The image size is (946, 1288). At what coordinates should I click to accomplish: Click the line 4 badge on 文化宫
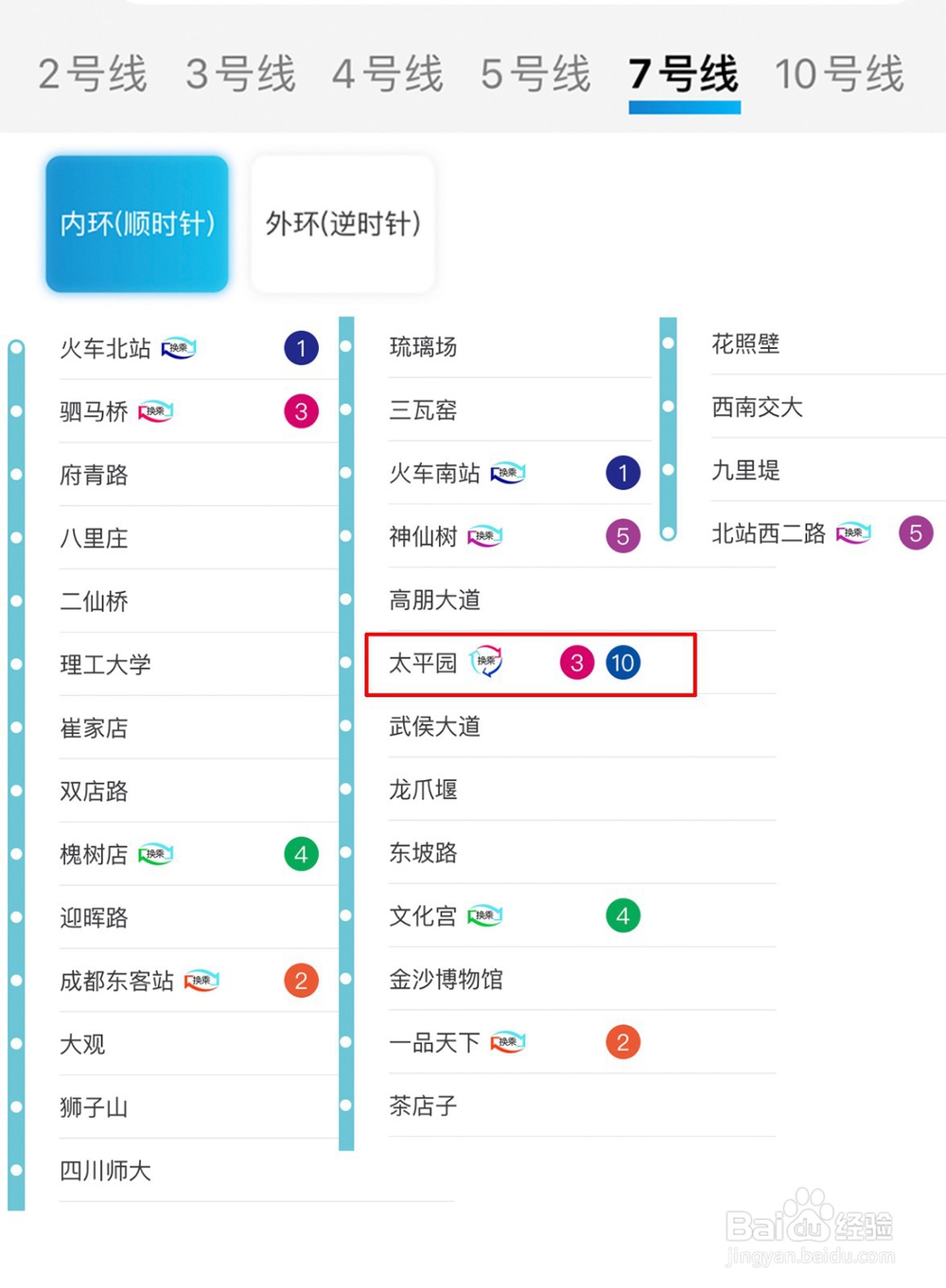tap(622, 915)
